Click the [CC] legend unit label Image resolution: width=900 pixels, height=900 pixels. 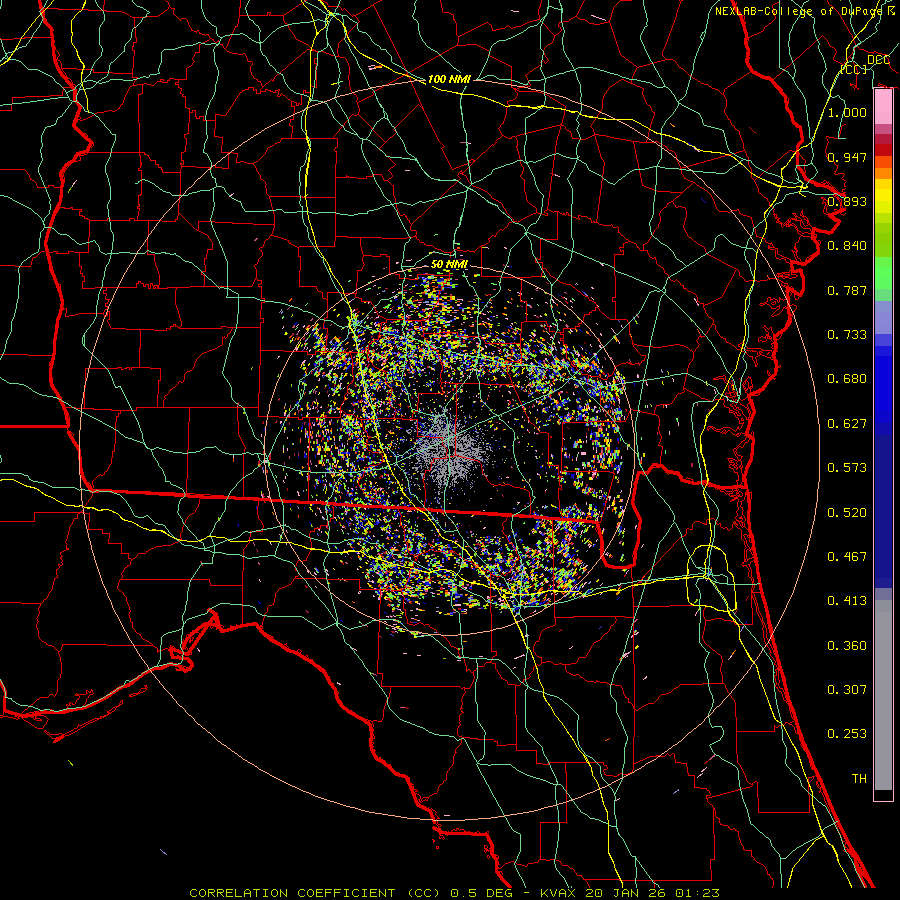(x=854, y=69)
